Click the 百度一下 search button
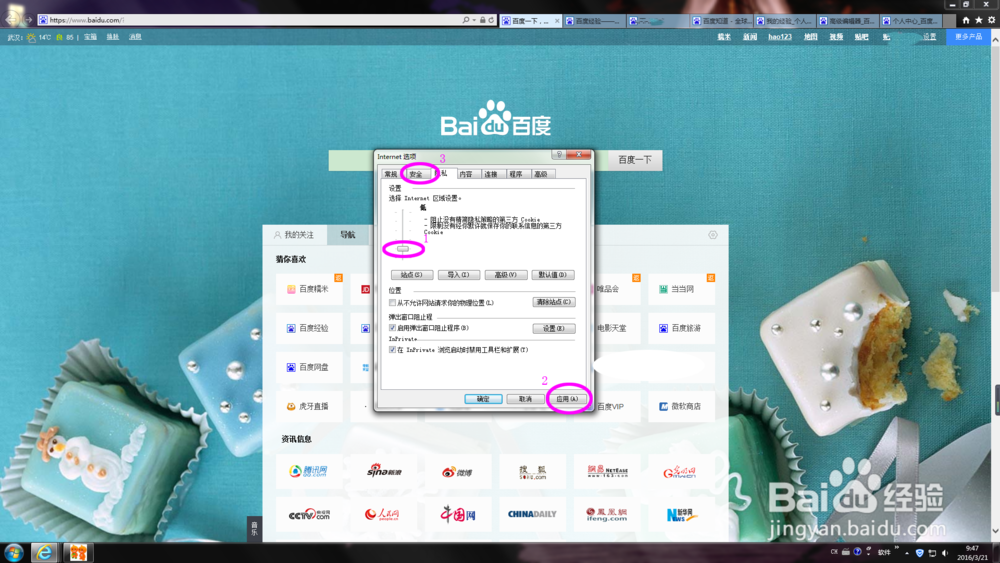The height and width of the screenshot is (563, 1000). (x=635, y=160)
